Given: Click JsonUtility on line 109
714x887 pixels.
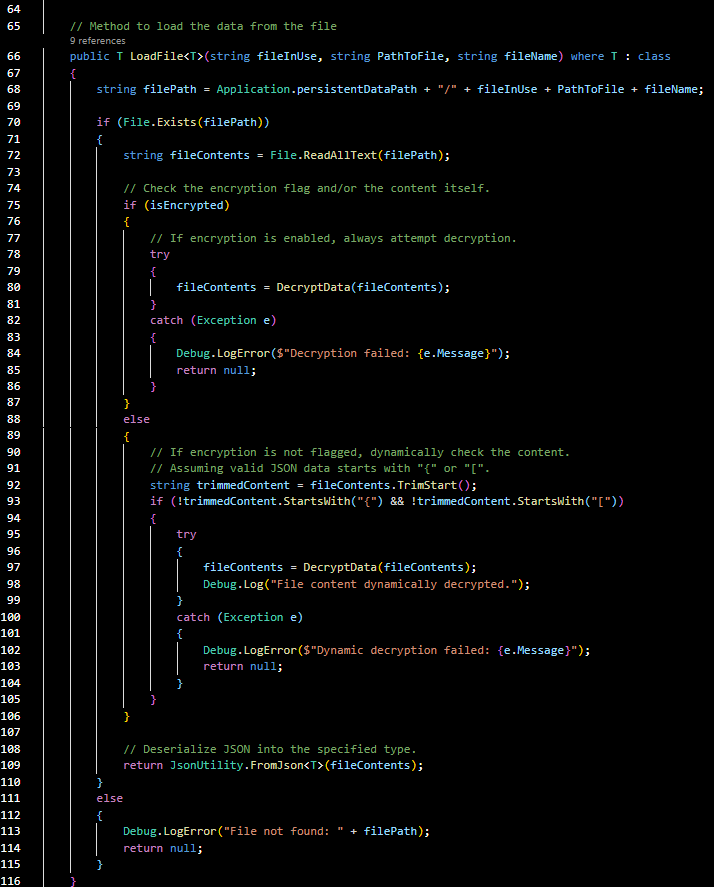Looking at the screenshot, I should click(207, 765).
